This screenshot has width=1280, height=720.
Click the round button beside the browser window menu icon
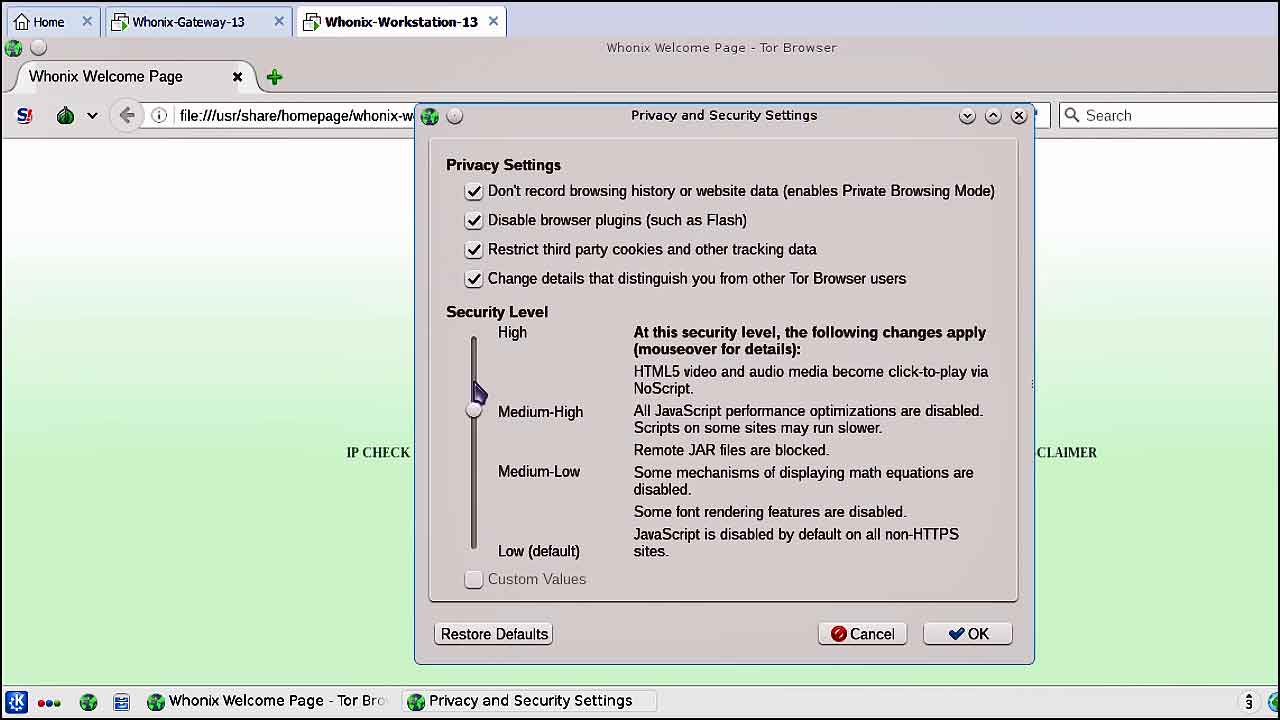(38, 47)
